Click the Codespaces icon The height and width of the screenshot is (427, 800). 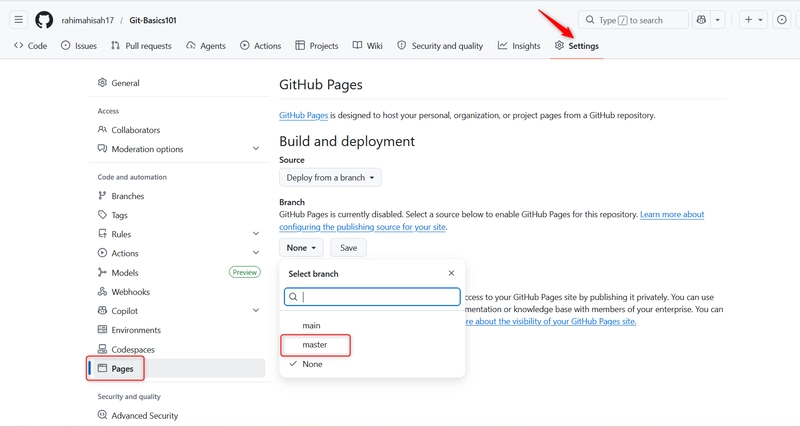click(x=102, y=349)
